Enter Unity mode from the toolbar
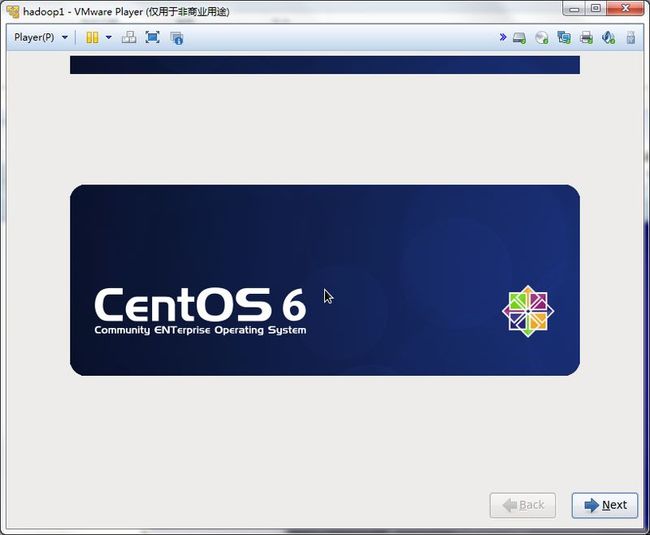Screen dimensions: 650x535 177,38
